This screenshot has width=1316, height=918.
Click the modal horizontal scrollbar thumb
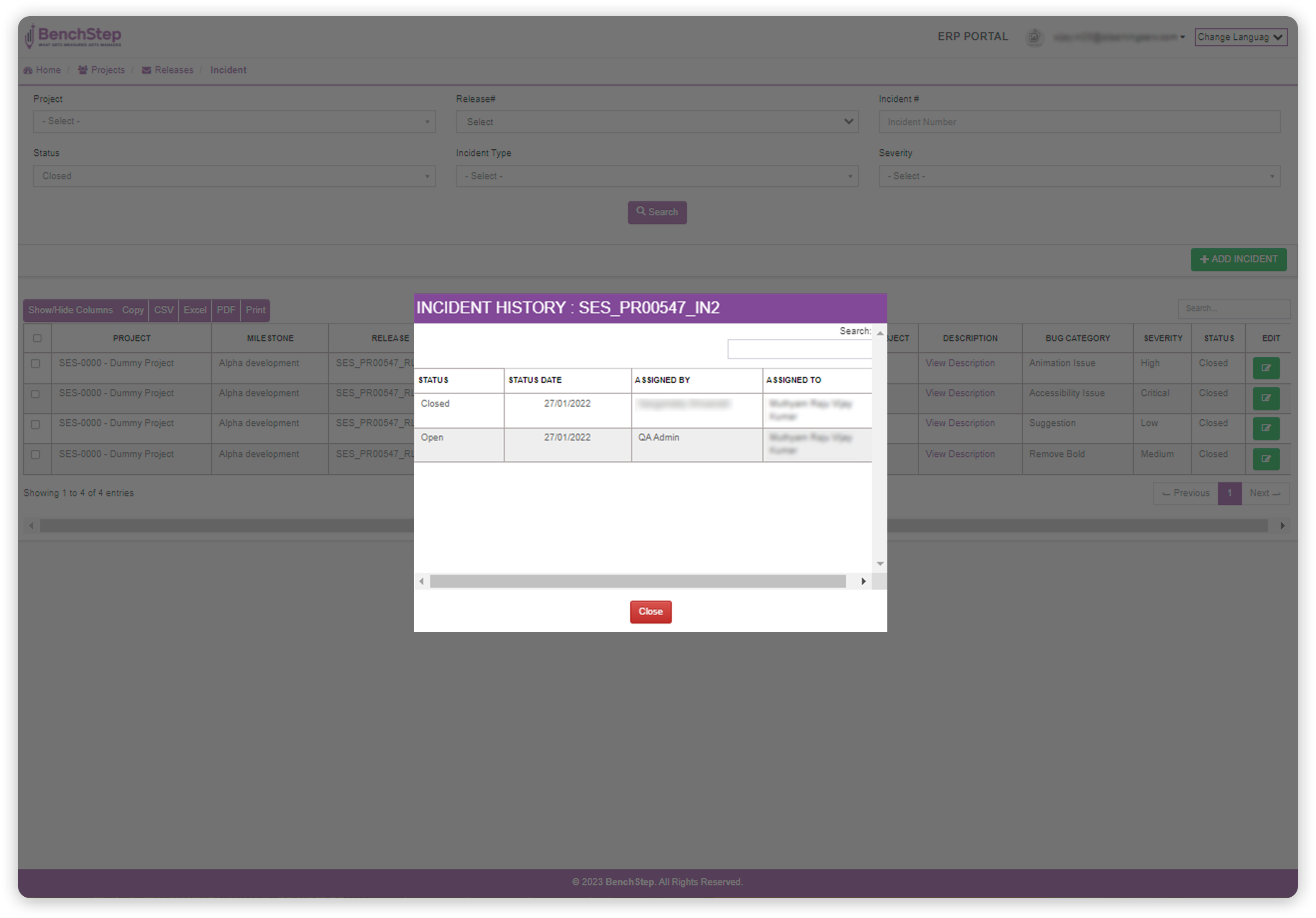(637, 581)
